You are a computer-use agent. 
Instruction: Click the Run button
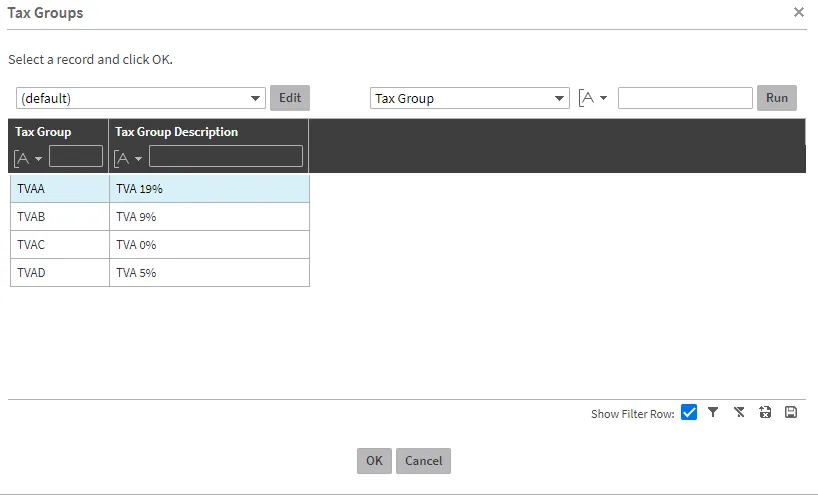[777, 98]
